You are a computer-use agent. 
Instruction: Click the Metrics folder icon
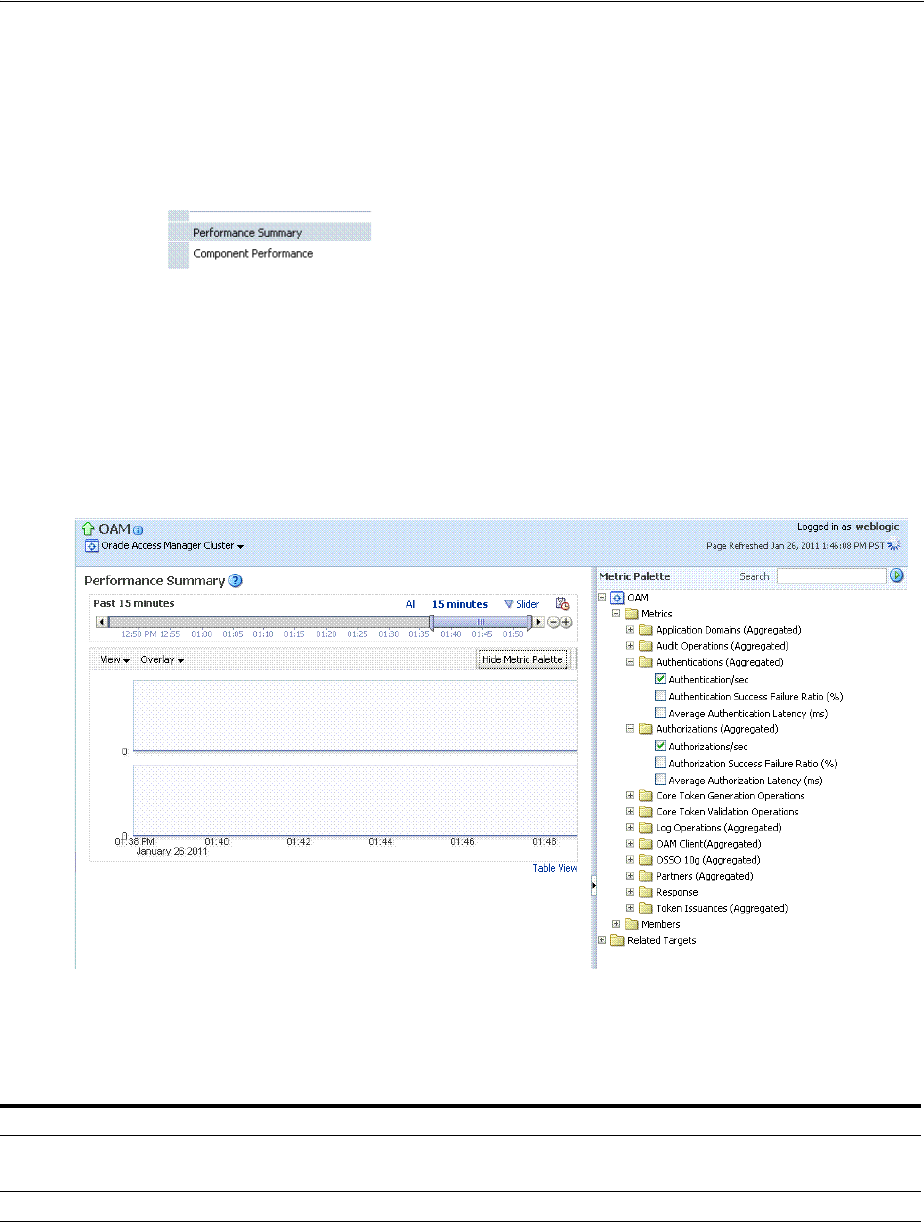(632, 613)
